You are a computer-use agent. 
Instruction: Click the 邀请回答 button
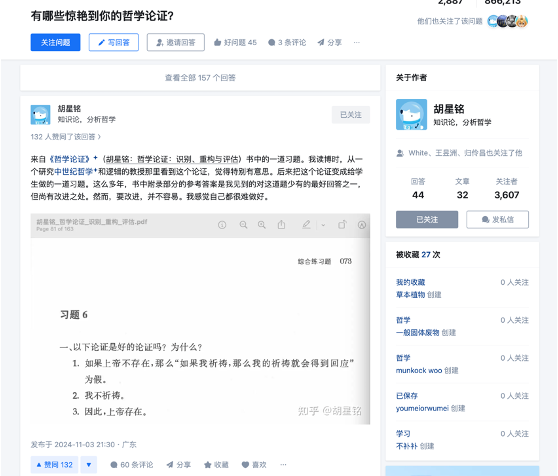coord(175,42)
